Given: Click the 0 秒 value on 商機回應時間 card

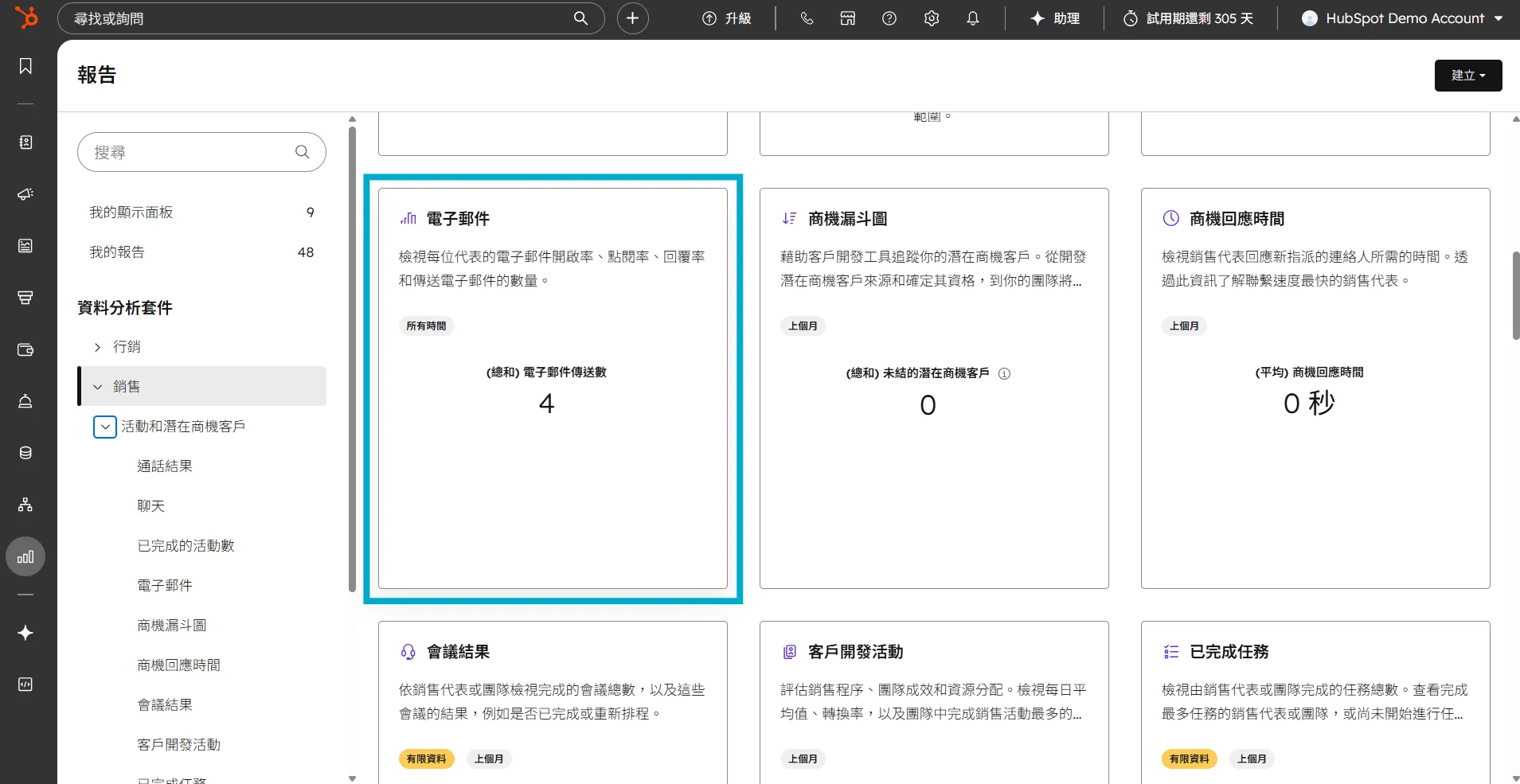Looking at the screenshot, I should pos(1309,404).
